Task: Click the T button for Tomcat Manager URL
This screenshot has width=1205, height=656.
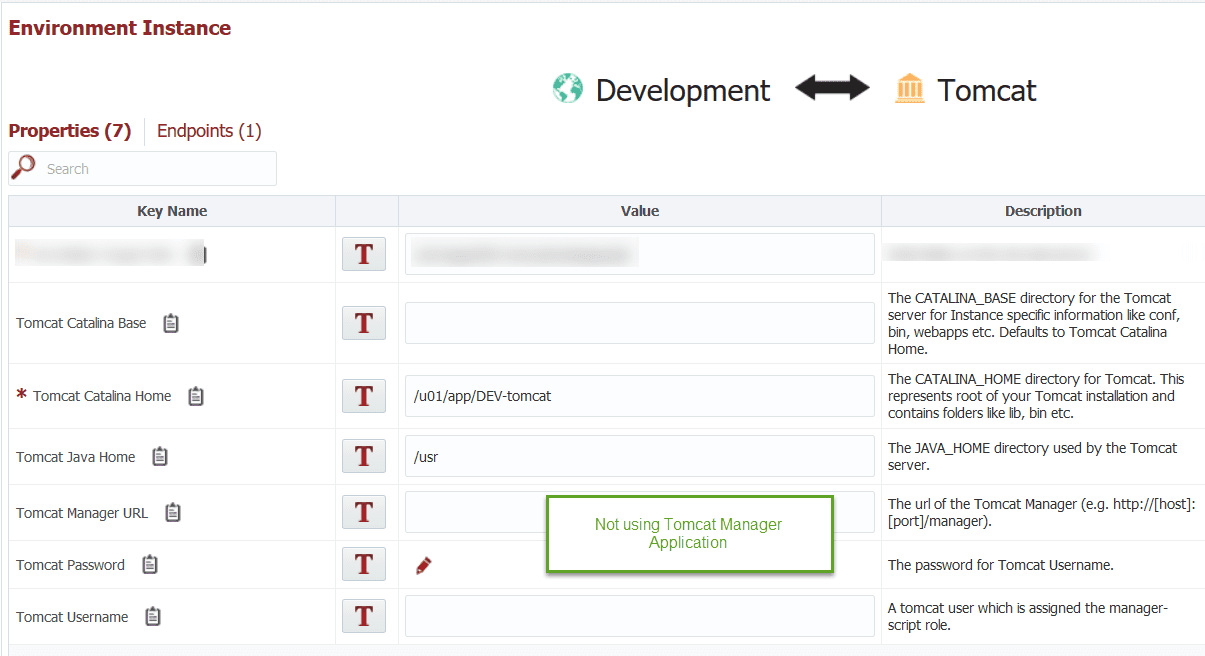Action: point(364,512)
